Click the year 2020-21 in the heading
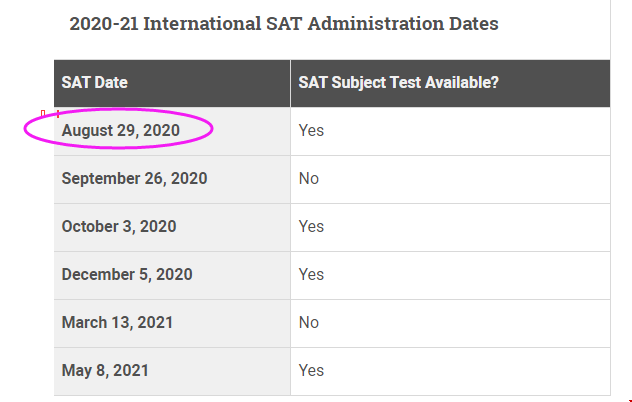Viewport: 632px width, 402px height. (x=104, y=23)
